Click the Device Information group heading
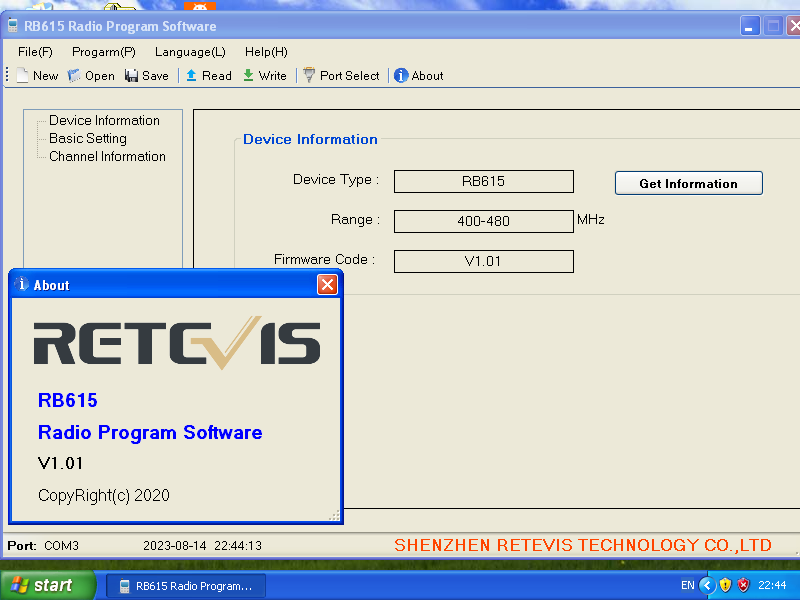Screen dimensions: 800x600 310,139
